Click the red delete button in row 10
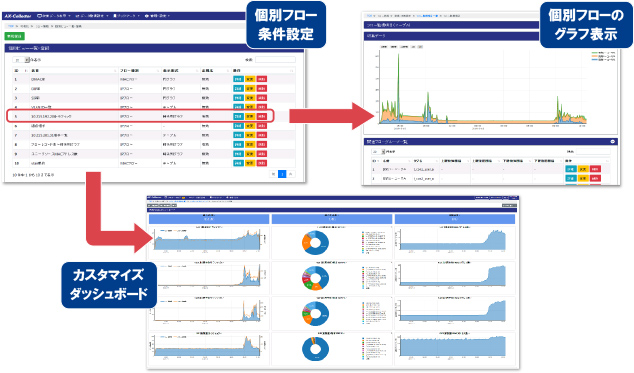The height and width of the screenshot is (373, 634). [x=262, y=163]
